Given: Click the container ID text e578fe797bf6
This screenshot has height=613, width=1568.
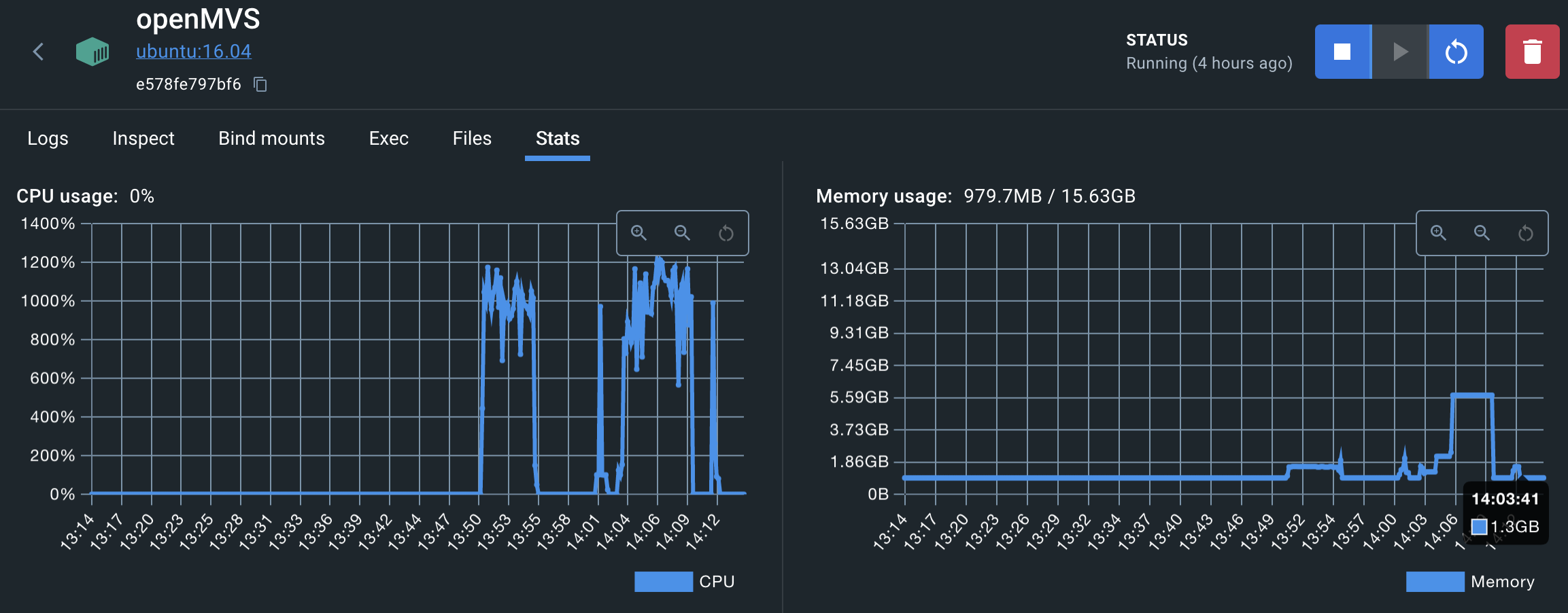Looking at the screenshot, I should tap(188, 84).
